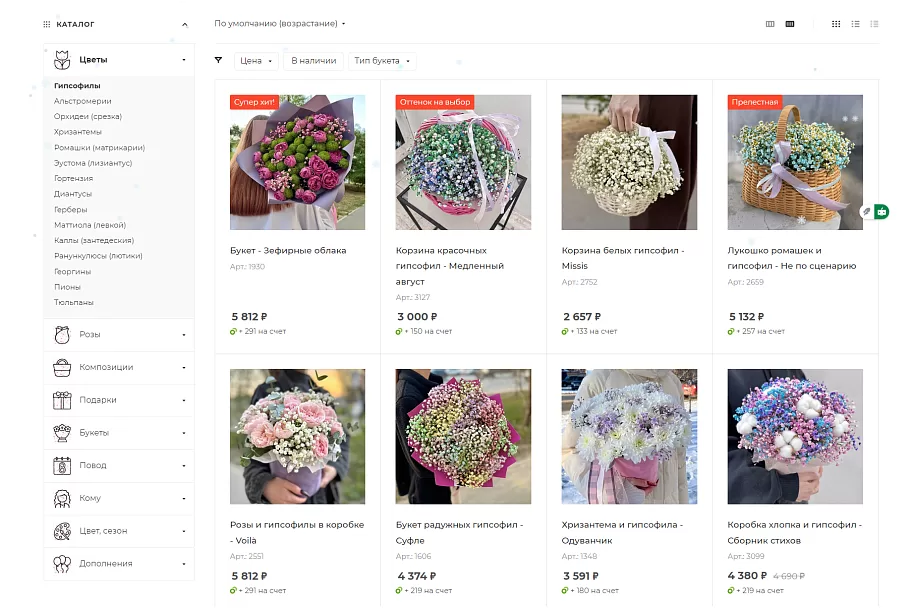Open the Корзина белых гипсофил thumbnail
This screenshot has height=608, width=912.
point(629,162)
